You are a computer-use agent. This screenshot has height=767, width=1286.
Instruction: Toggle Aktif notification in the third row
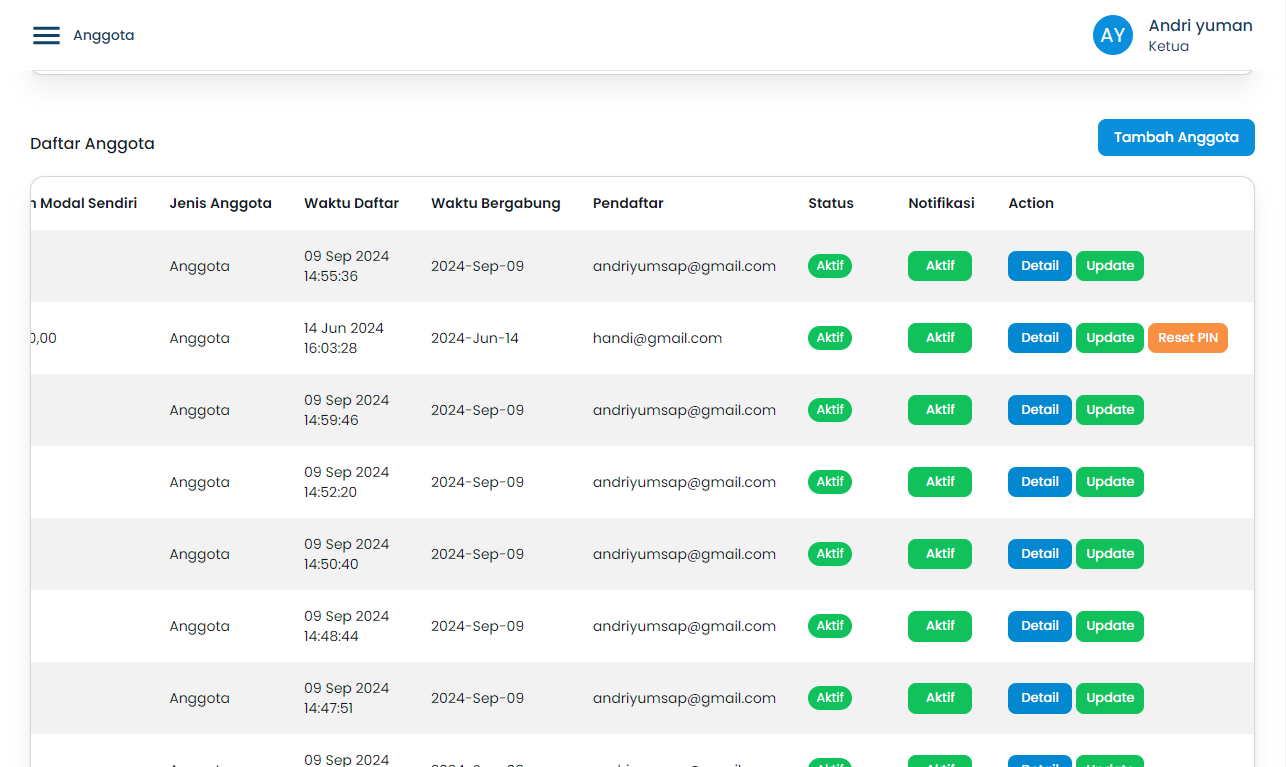pyautogui.click(x=939, y=410)
